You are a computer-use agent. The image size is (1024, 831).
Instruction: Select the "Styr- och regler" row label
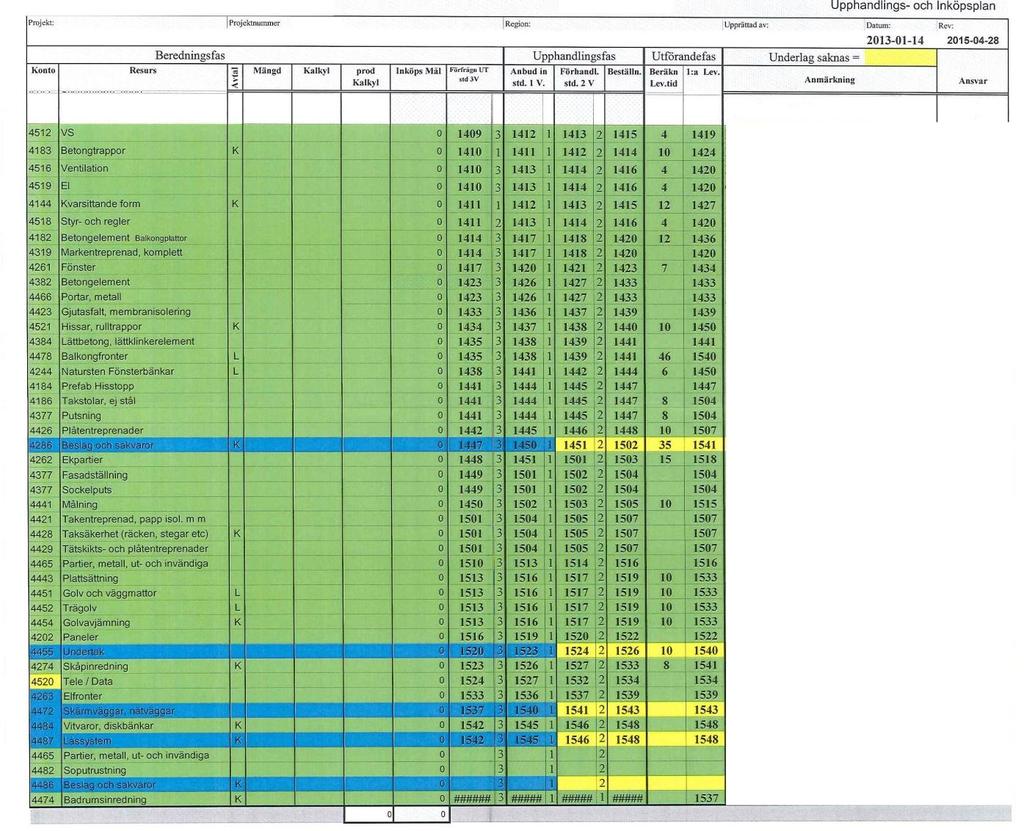95,221
